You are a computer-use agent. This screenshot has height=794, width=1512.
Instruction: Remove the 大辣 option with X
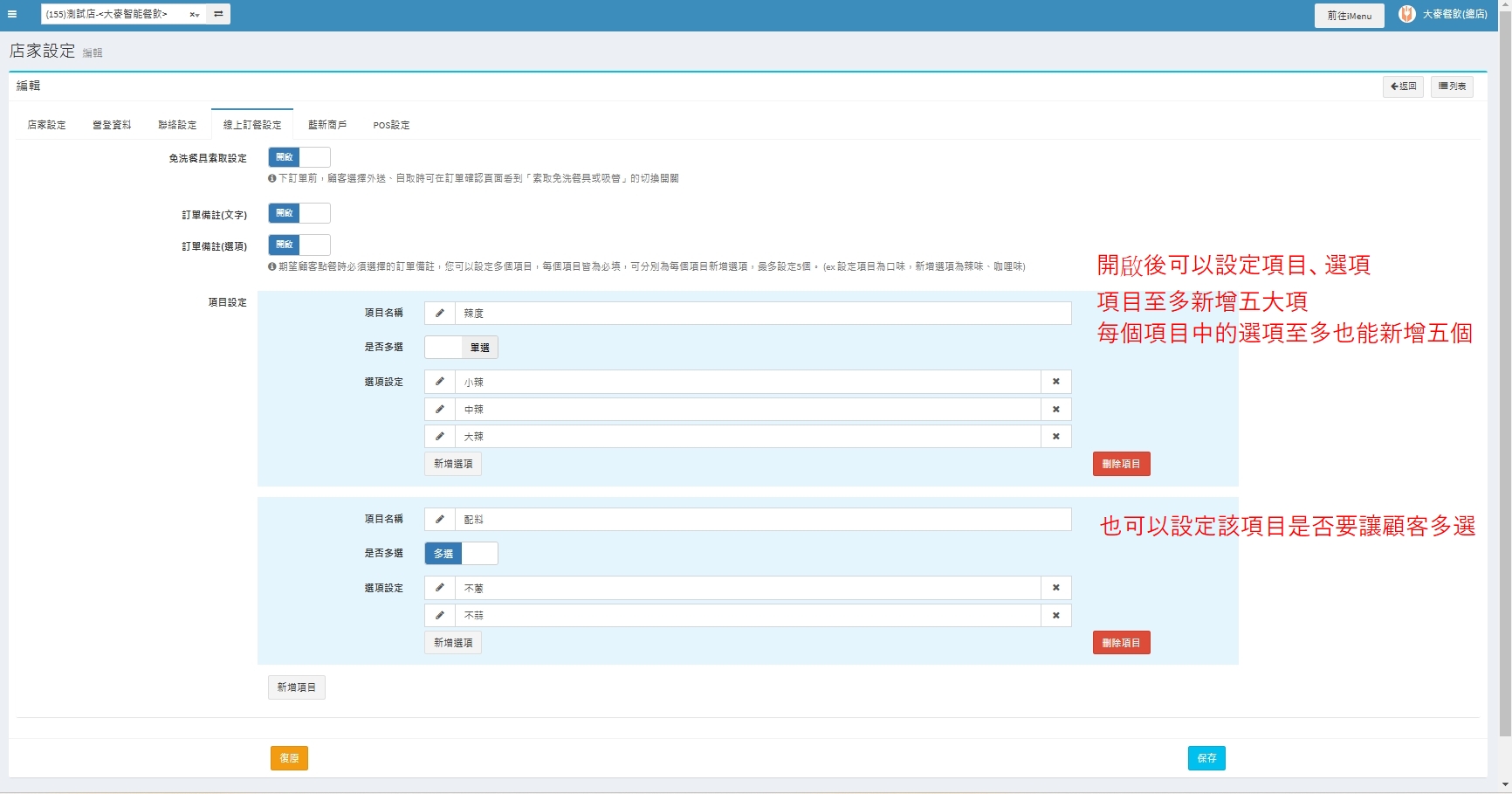click(x=1055, y=436)
